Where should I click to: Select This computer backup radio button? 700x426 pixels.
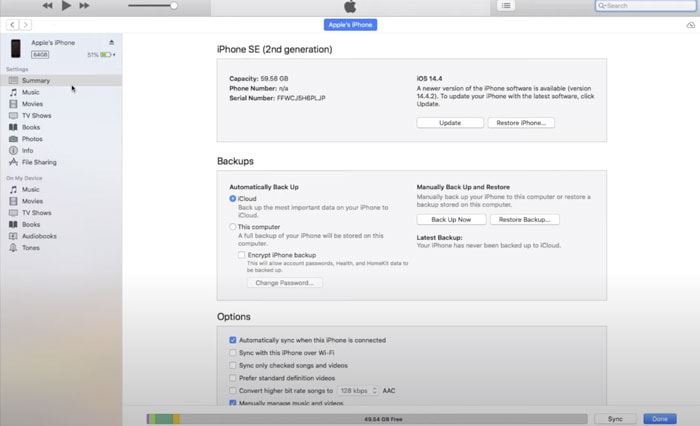point(233,227)
